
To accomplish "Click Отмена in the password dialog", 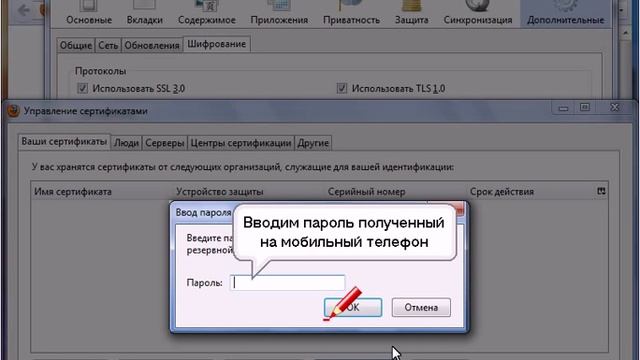I will (x=421, y=307).
